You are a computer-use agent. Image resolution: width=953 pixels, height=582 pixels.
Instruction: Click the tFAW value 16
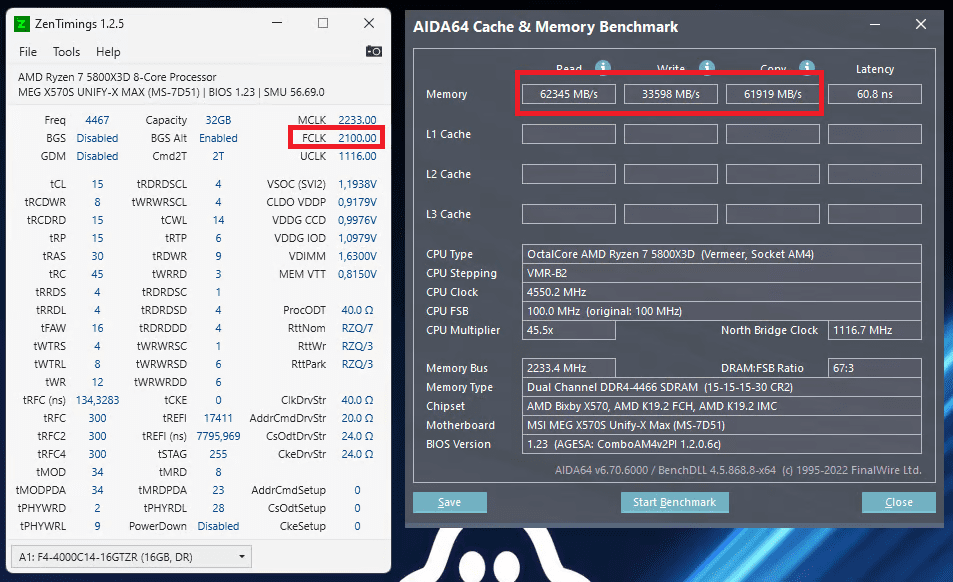coord(97,328)
